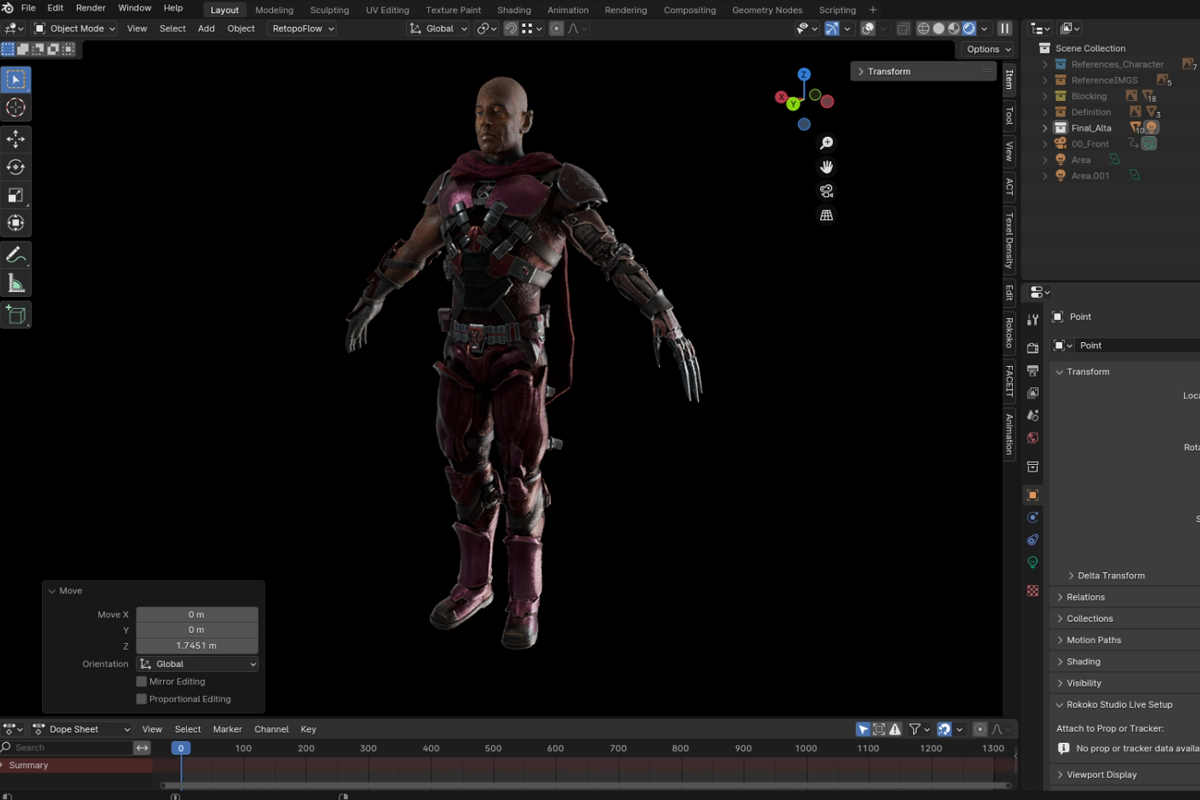
Task: Click the zoom magnifier viewport icon
Action: click(826, 144)
